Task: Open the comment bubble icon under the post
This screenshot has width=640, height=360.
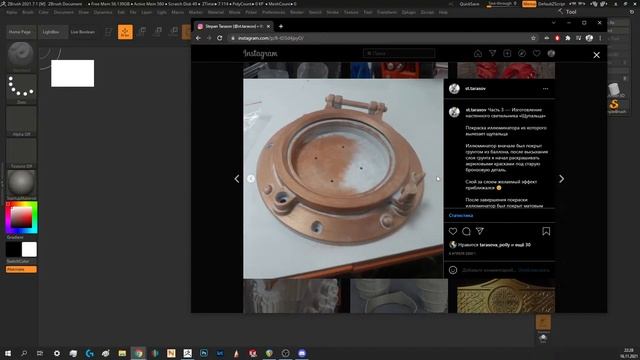Action: coord(466,231)
